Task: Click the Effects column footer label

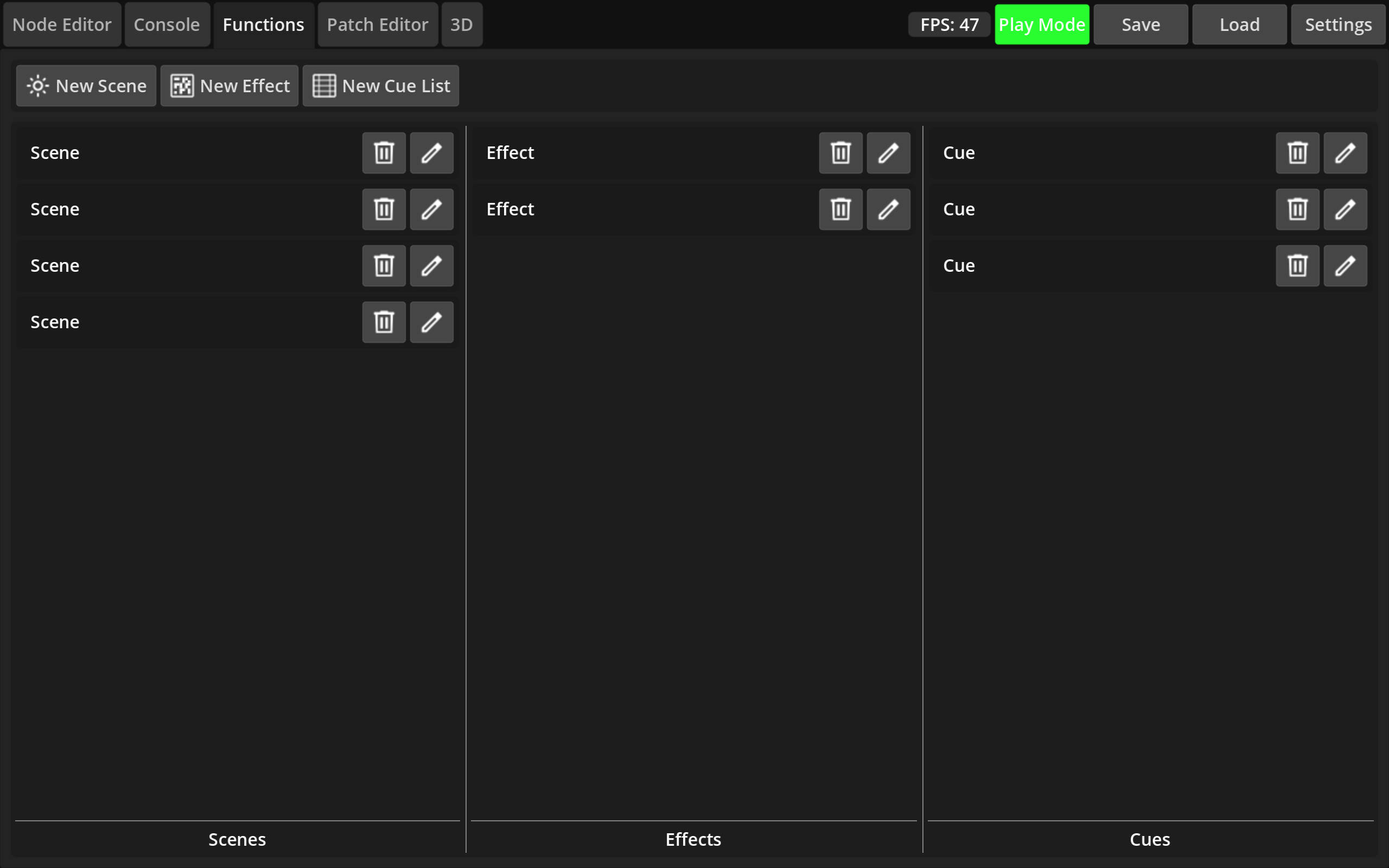Action: [693, 839]
